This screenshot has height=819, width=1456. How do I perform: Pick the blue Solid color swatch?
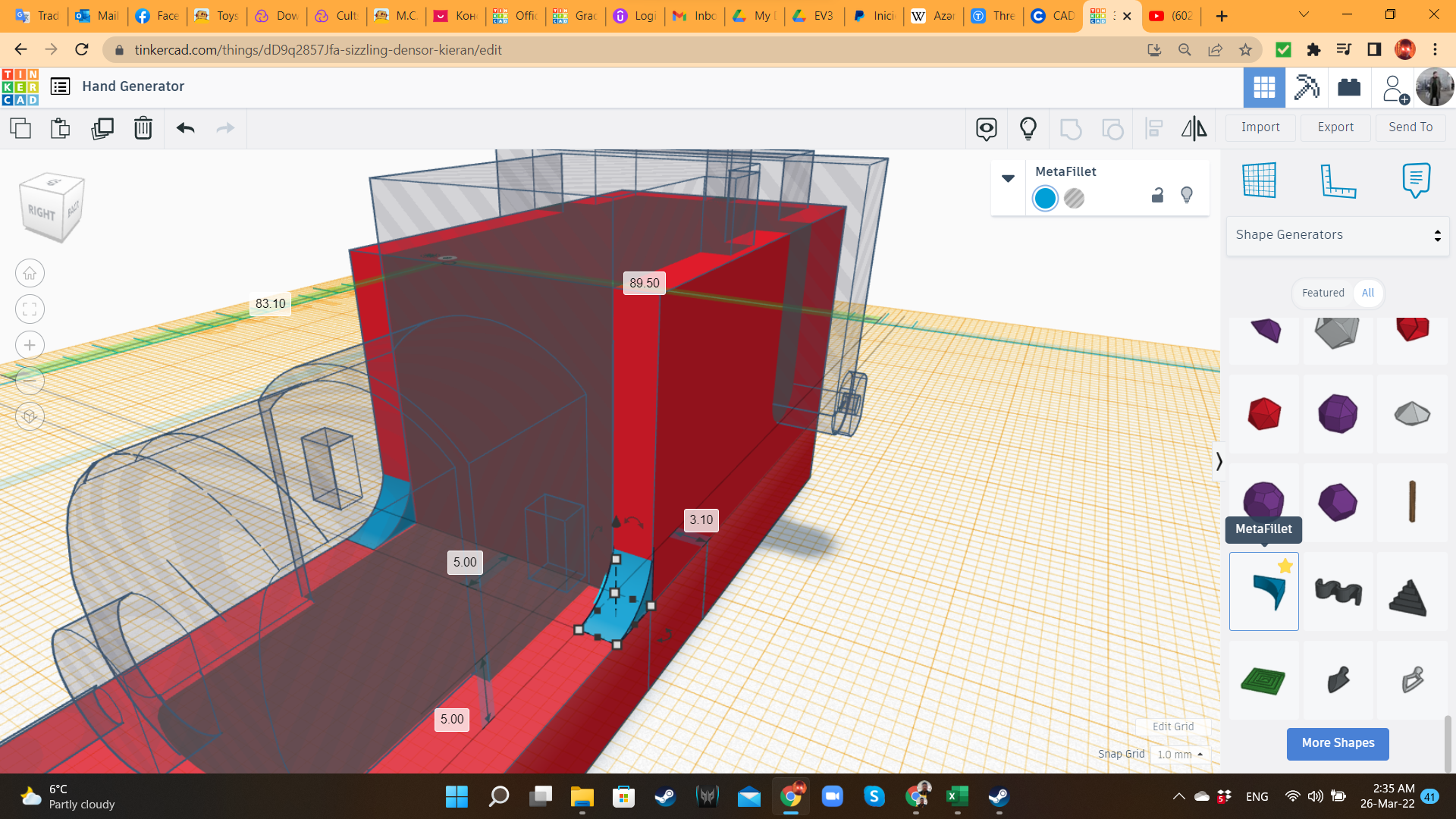(x=1045, y=199)
